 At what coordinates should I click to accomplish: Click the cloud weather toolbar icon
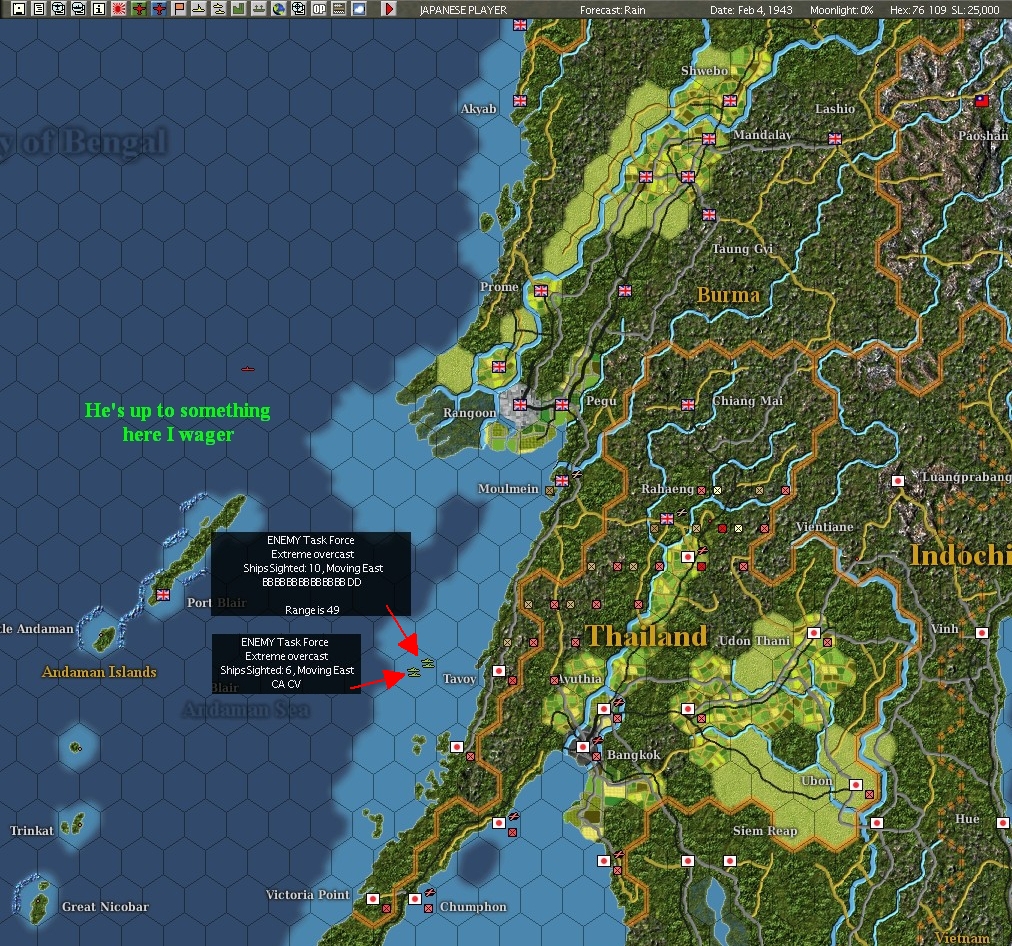click(359, 8)
